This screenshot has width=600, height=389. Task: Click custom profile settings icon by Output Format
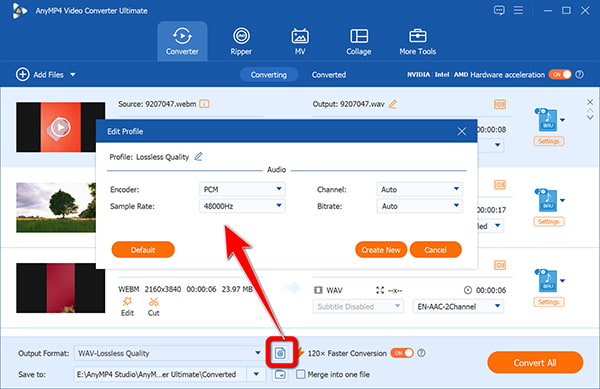click(x=280, y=353)
